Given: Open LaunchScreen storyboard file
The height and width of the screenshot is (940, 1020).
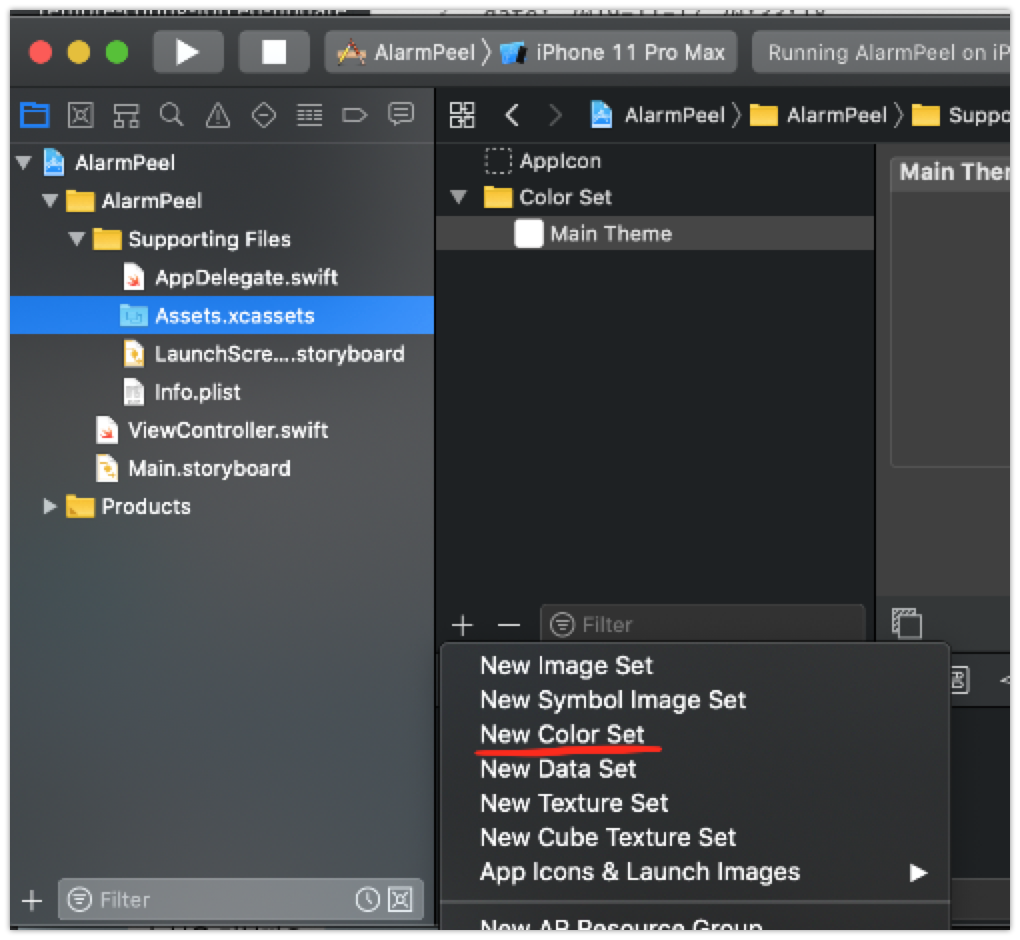Looking at the screenshot, I should [x=222, y=354].
